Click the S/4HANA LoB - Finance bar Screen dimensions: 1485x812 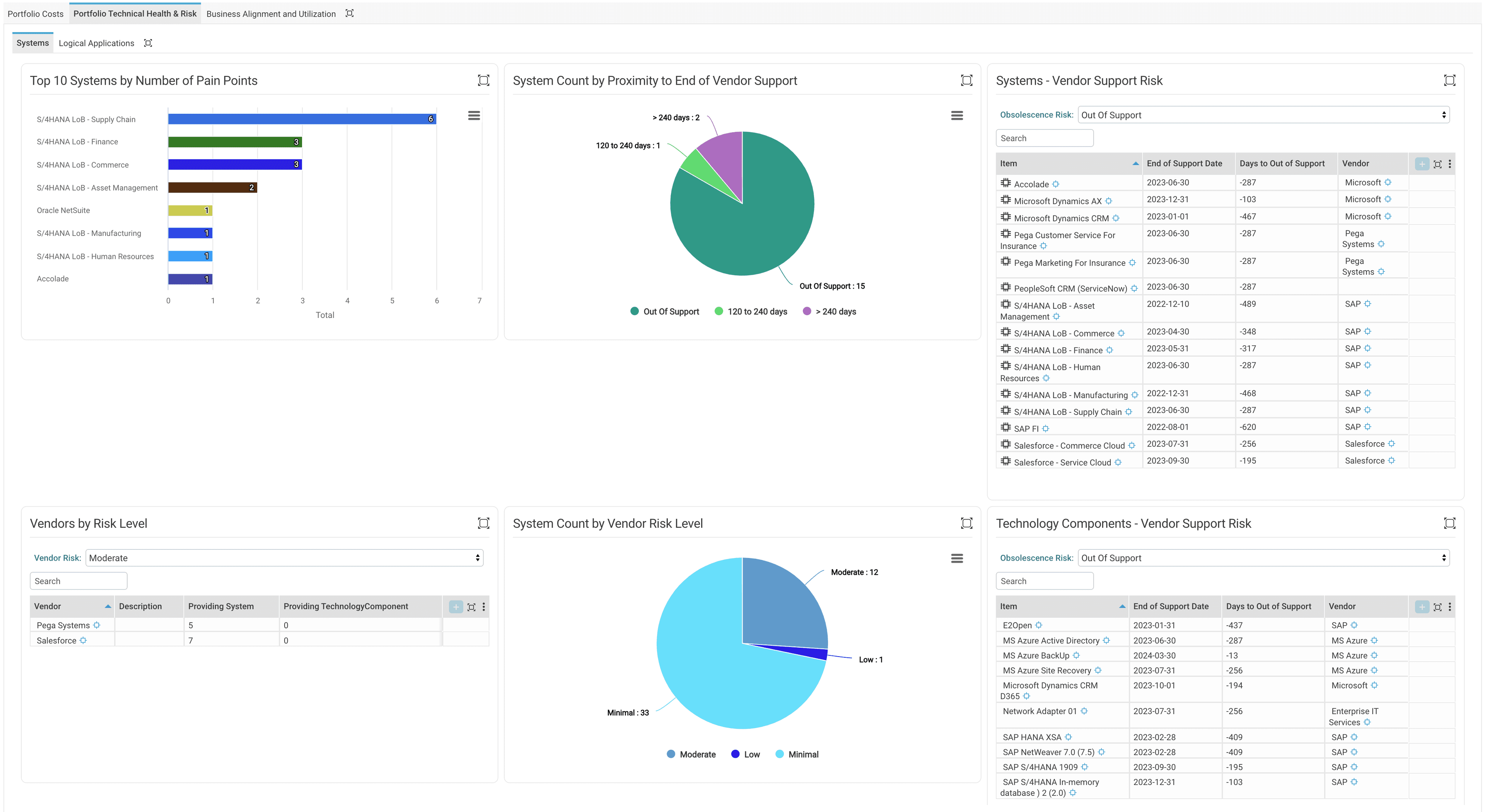[235, 142]
